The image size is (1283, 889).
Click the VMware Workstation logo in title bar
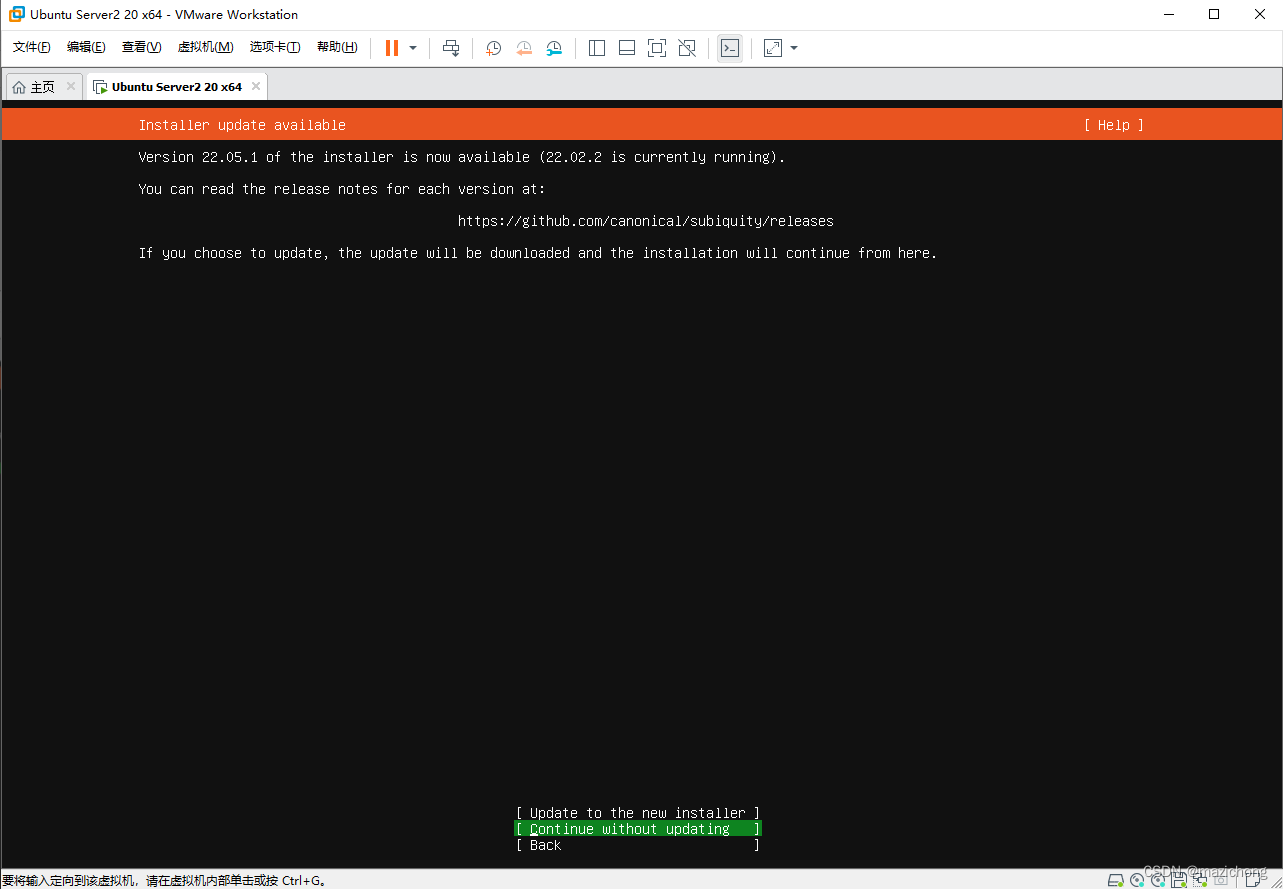point(16,14)
